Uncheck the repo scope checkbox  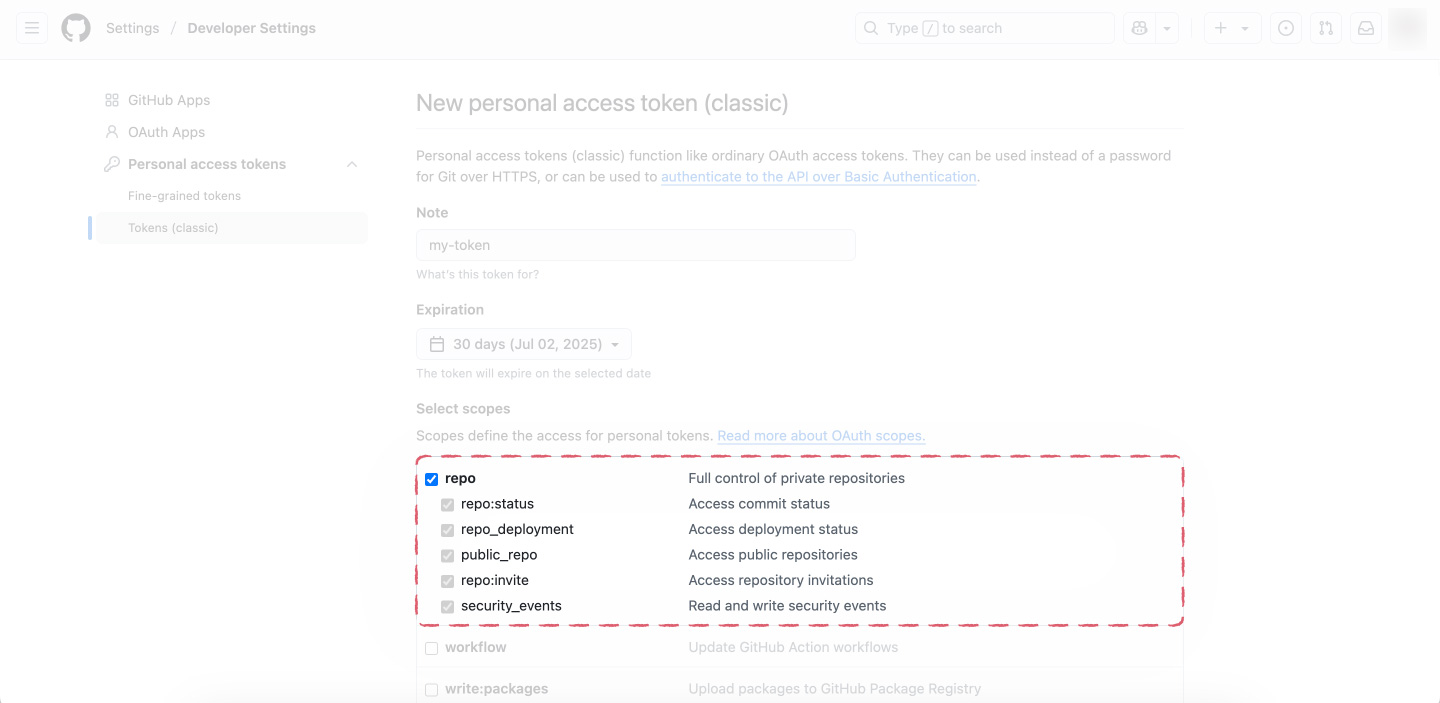click(431, 479)
